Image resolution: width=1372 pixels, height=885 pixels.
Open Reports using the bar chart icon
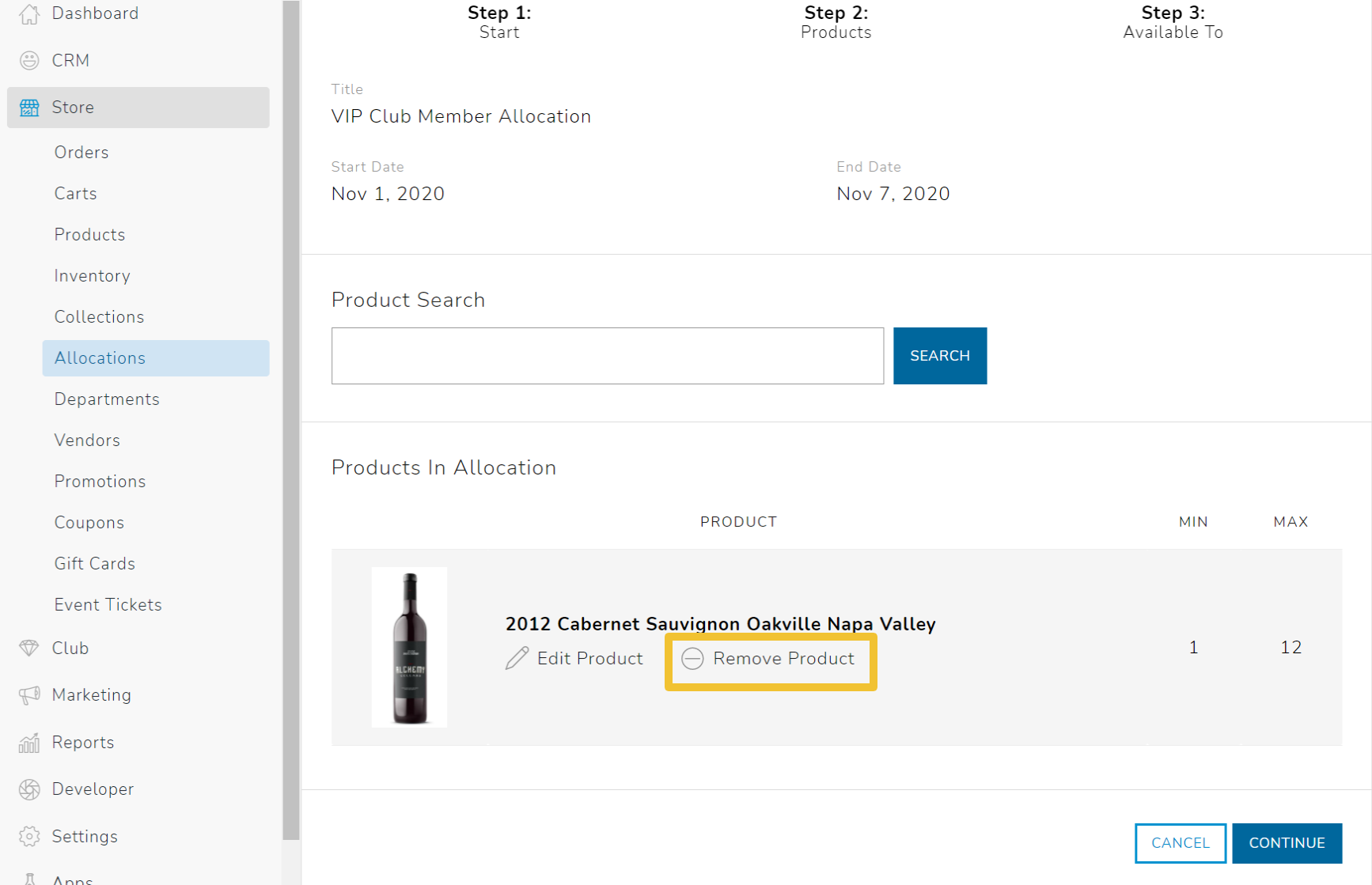point(29,742)
